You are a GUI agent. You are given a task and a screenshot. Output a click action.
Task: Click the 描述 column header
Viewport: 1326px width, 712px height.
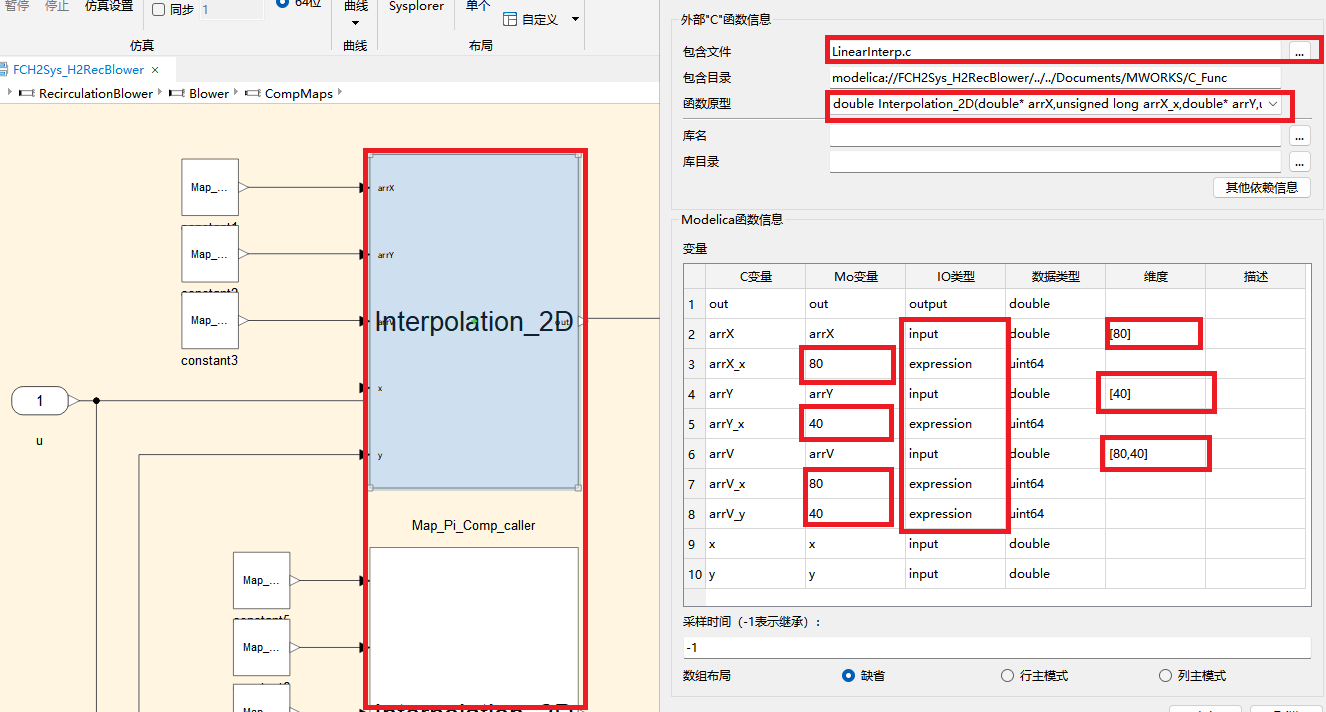coord(1255,277)
